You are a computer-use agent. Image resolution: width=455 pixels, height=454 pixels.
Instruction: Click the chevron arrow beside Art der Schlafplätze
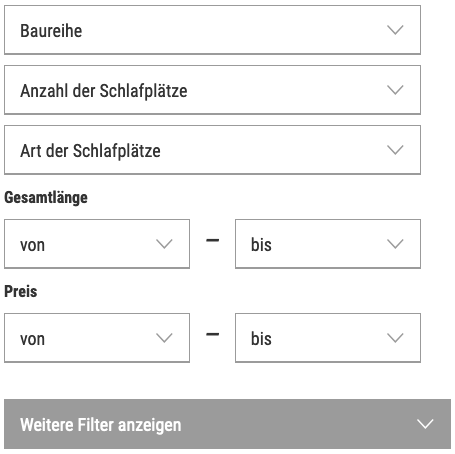[x=395, y=150]
